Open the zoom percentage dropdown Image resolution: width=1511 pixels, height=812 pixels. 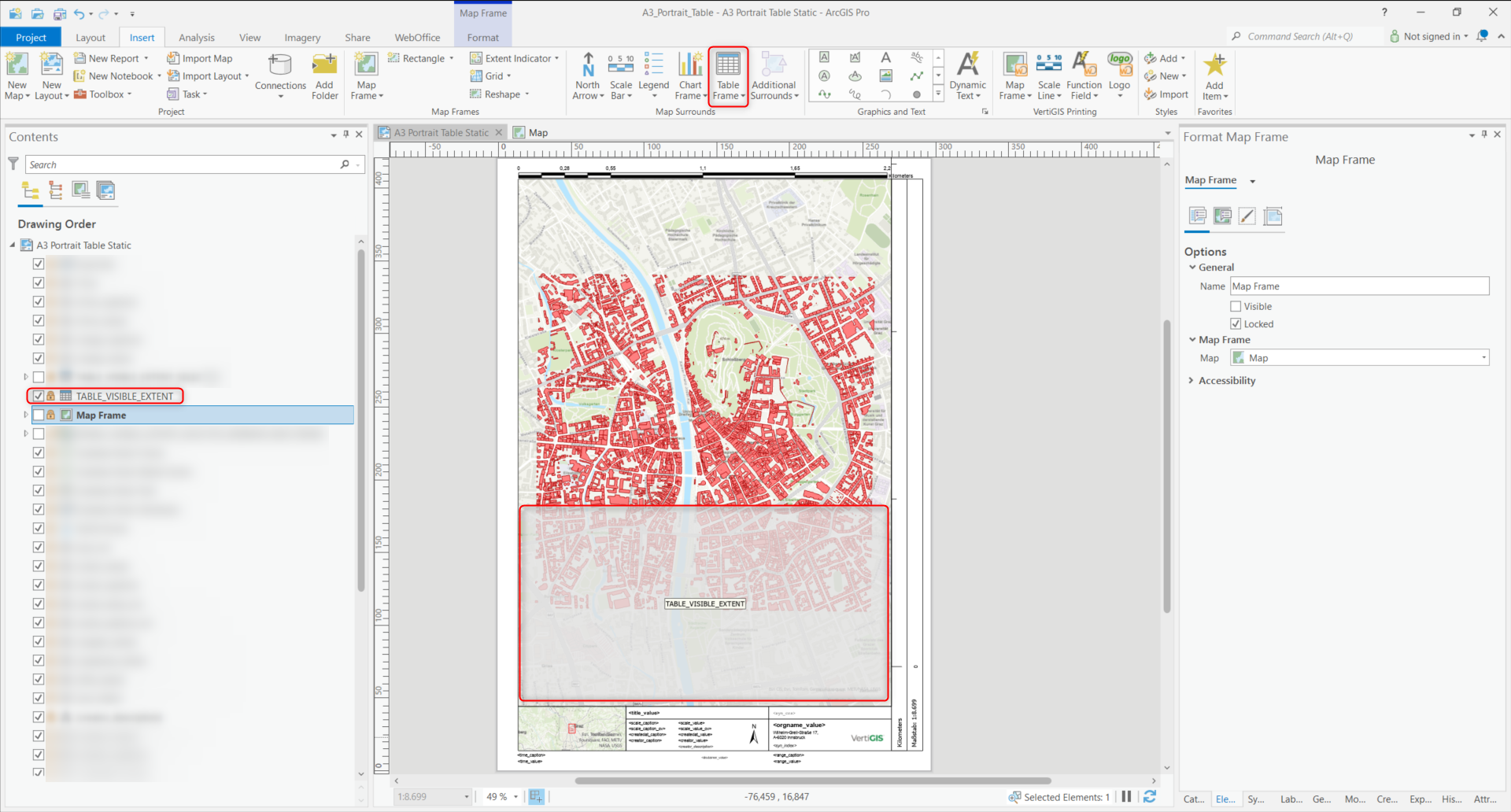pyautogui.click(x=515, y=796)
